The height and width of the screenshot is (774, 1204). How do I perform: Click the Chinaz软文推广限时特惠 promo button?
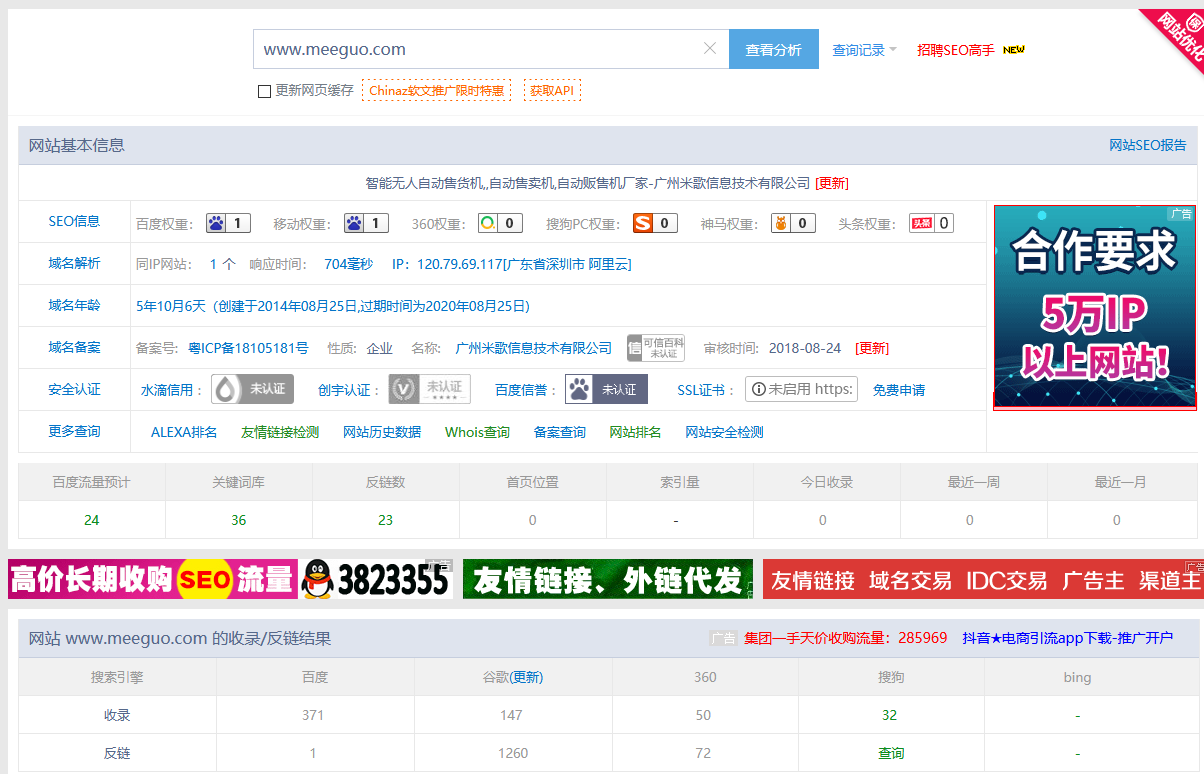click(x=437, y=90)
